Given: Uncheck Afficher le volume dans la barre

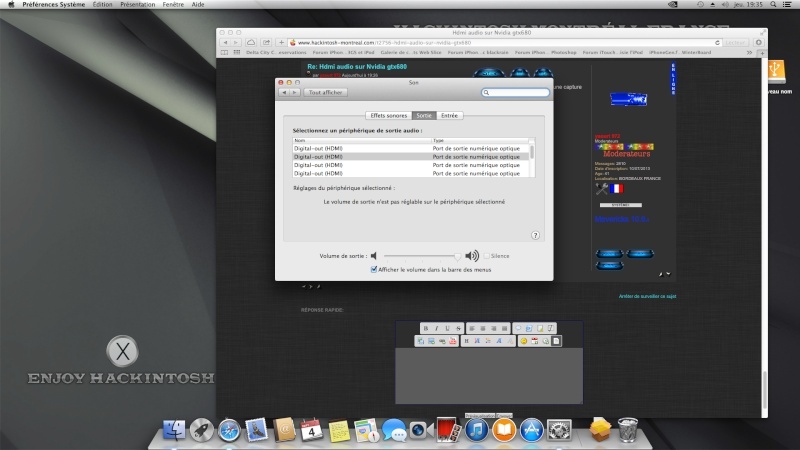Looking at the screenshot, I should 373,269.
